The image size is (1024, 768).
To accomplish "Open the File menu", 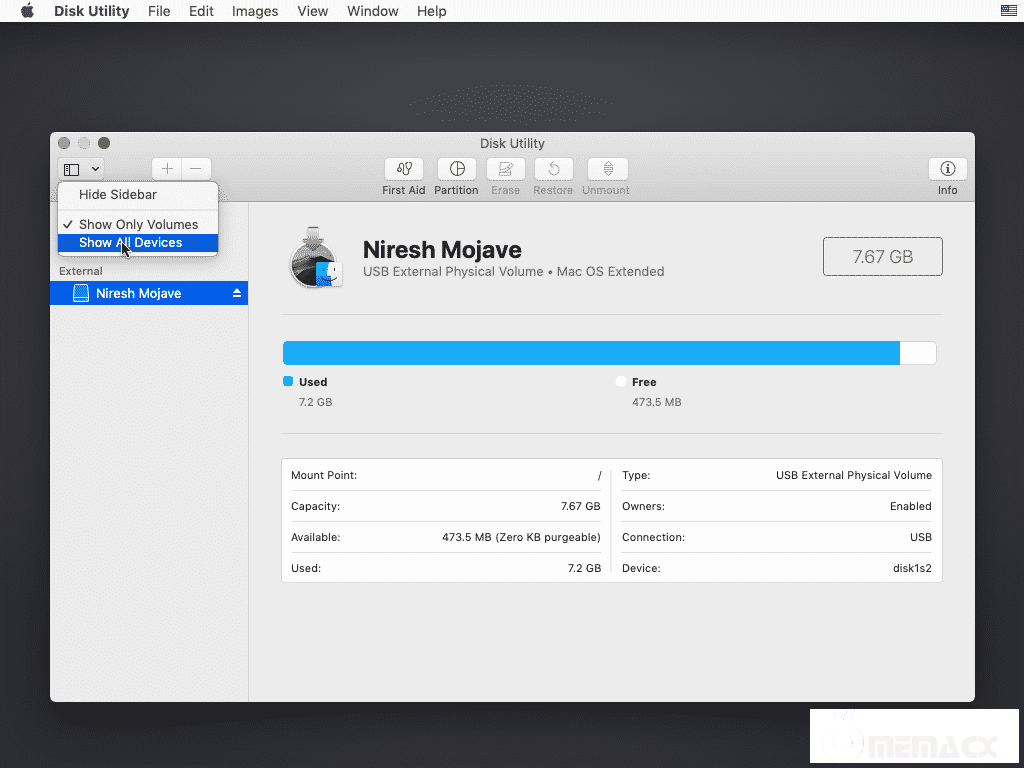I will [x=159, y=11].
